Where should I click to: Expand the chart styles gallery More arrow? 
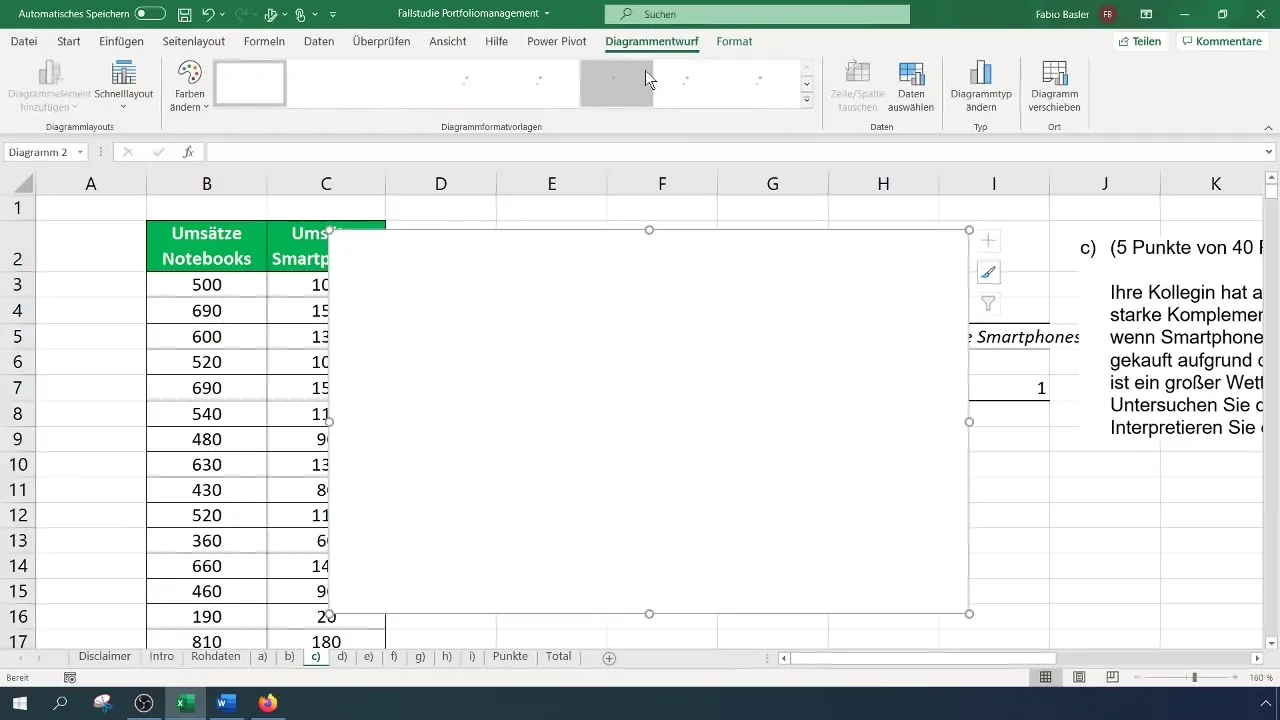pyautogui.click(x=806, y=100)
